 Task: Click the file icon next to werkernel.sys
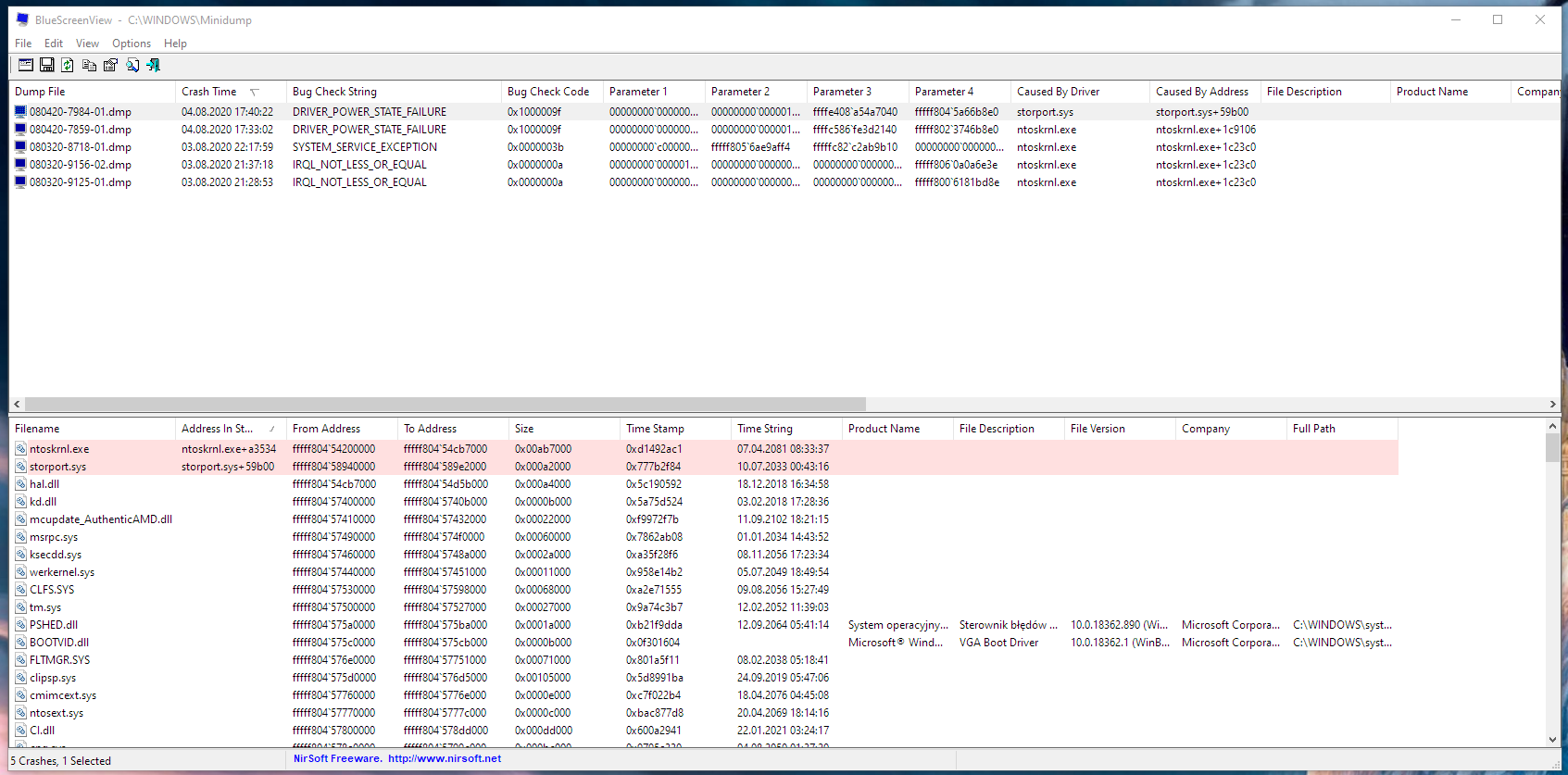click(20, 572)
